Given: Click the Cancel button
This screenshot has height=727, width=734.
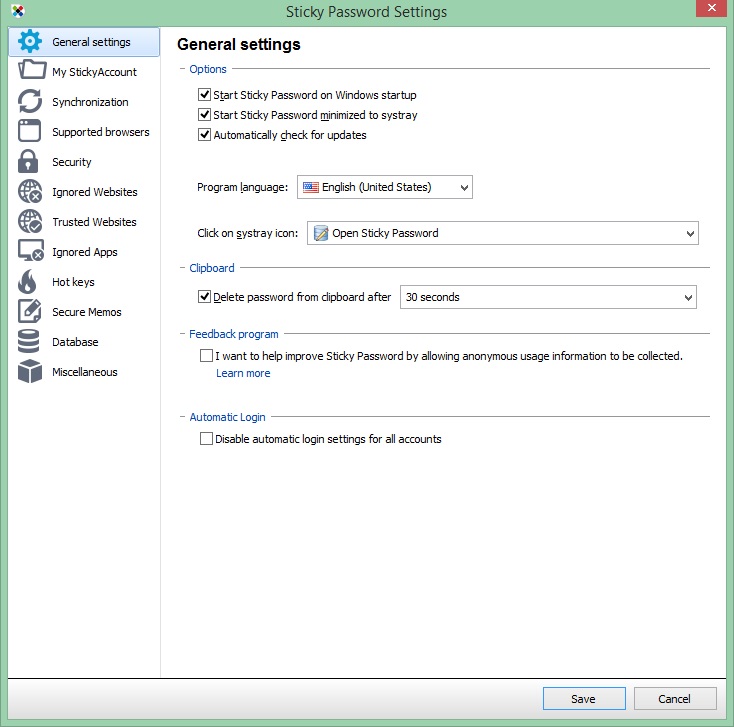Looking at the screenshot, I should tap(675, 698).
